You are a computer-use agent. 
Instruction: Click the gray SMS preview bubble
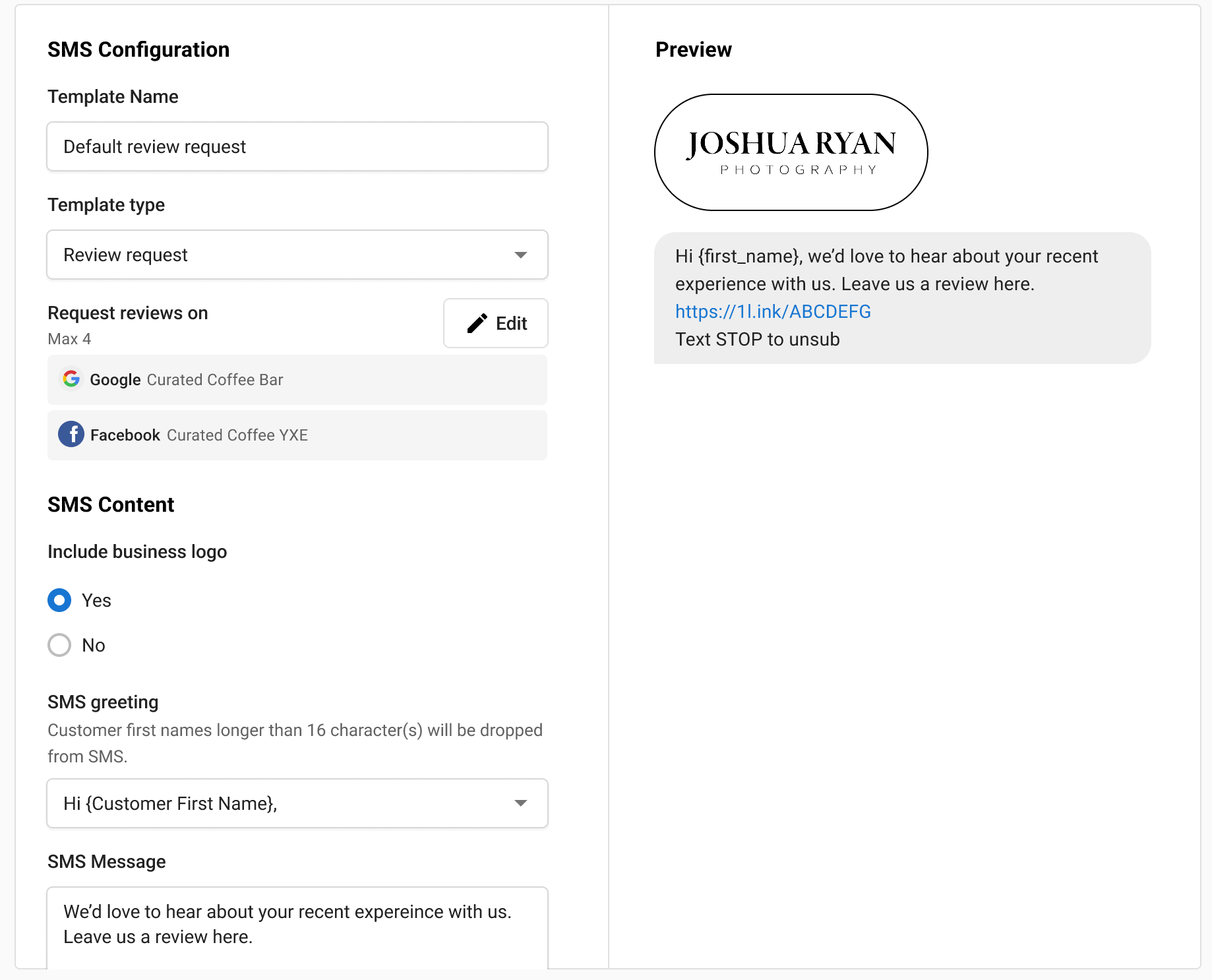pos(902,297)
